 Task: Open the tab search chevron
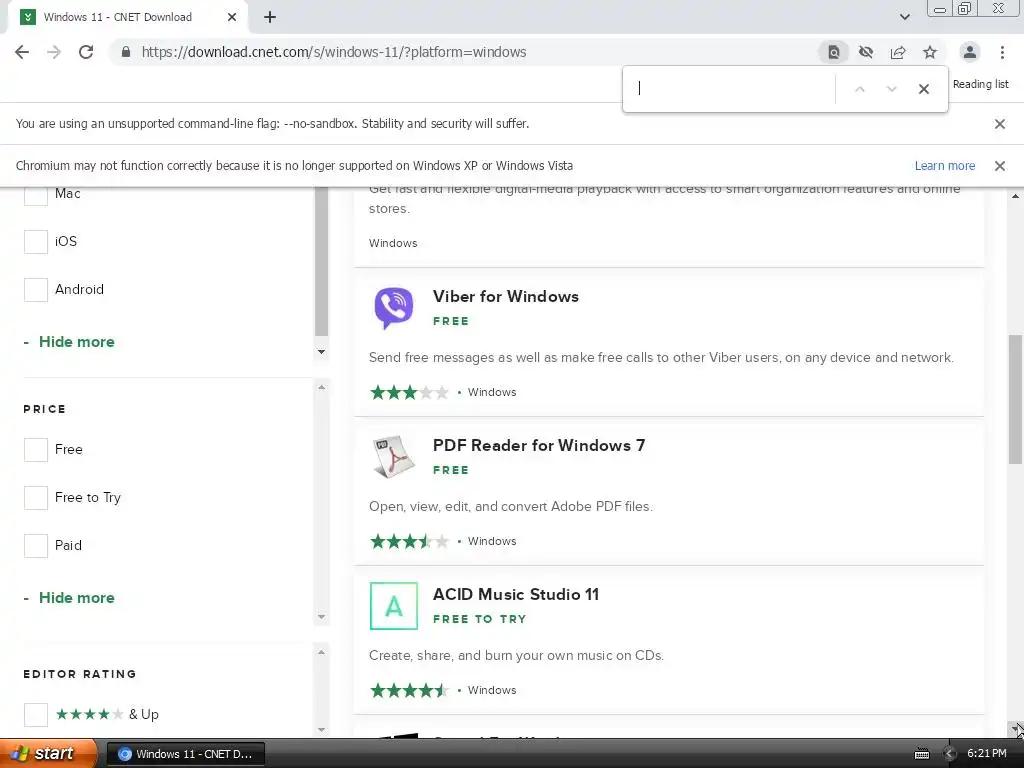(904, 17)
